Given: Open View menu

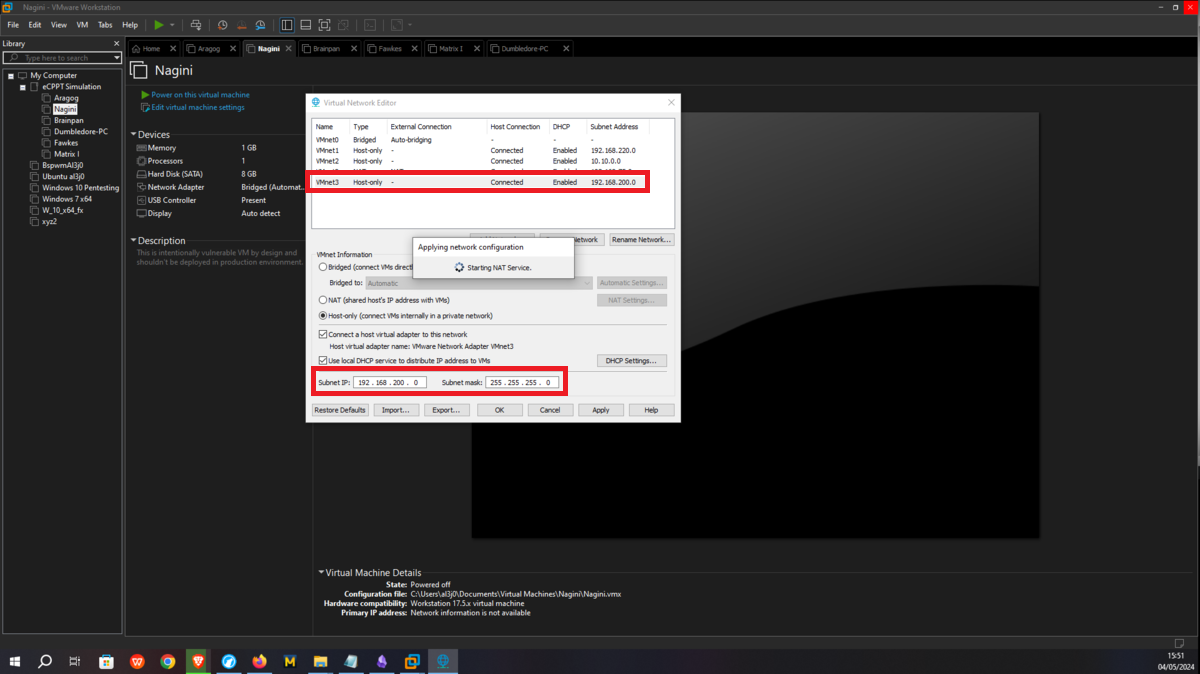Looking at the screenshot, I should click(59, 24).
